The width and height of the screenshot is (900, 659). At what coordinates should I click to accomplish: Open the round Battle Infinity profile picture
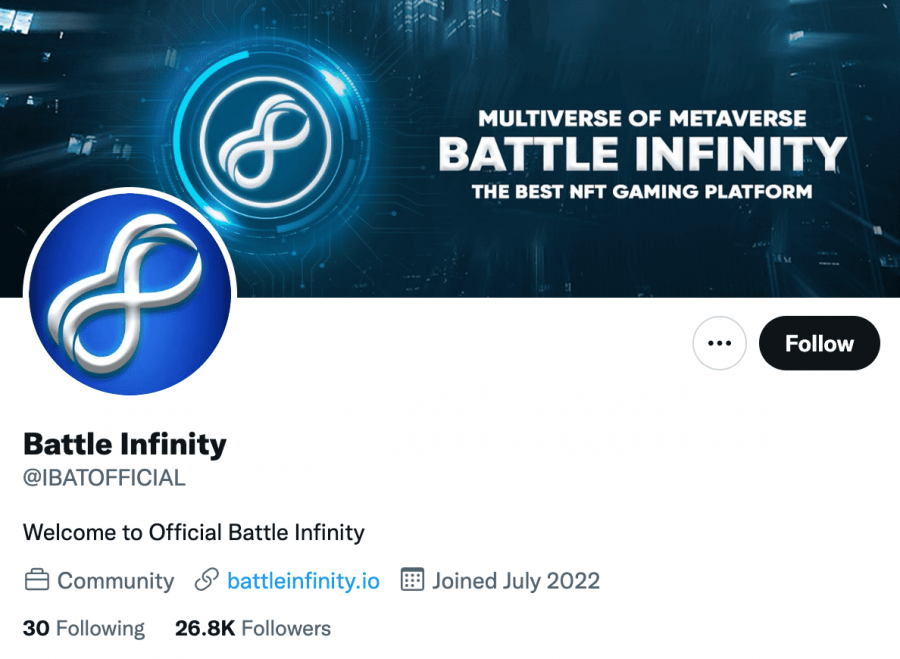[x=129, y=292]
